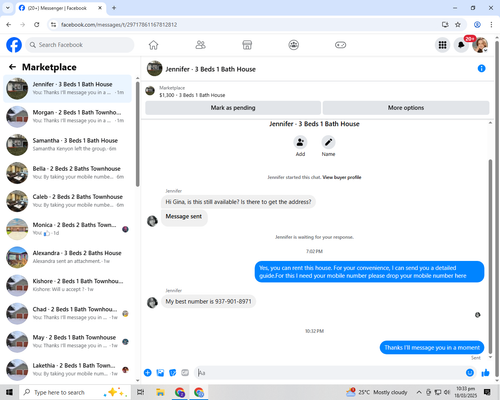Choose a sticker icon in composer
This screenshot has width=500, height=400.
click(173, 373)
